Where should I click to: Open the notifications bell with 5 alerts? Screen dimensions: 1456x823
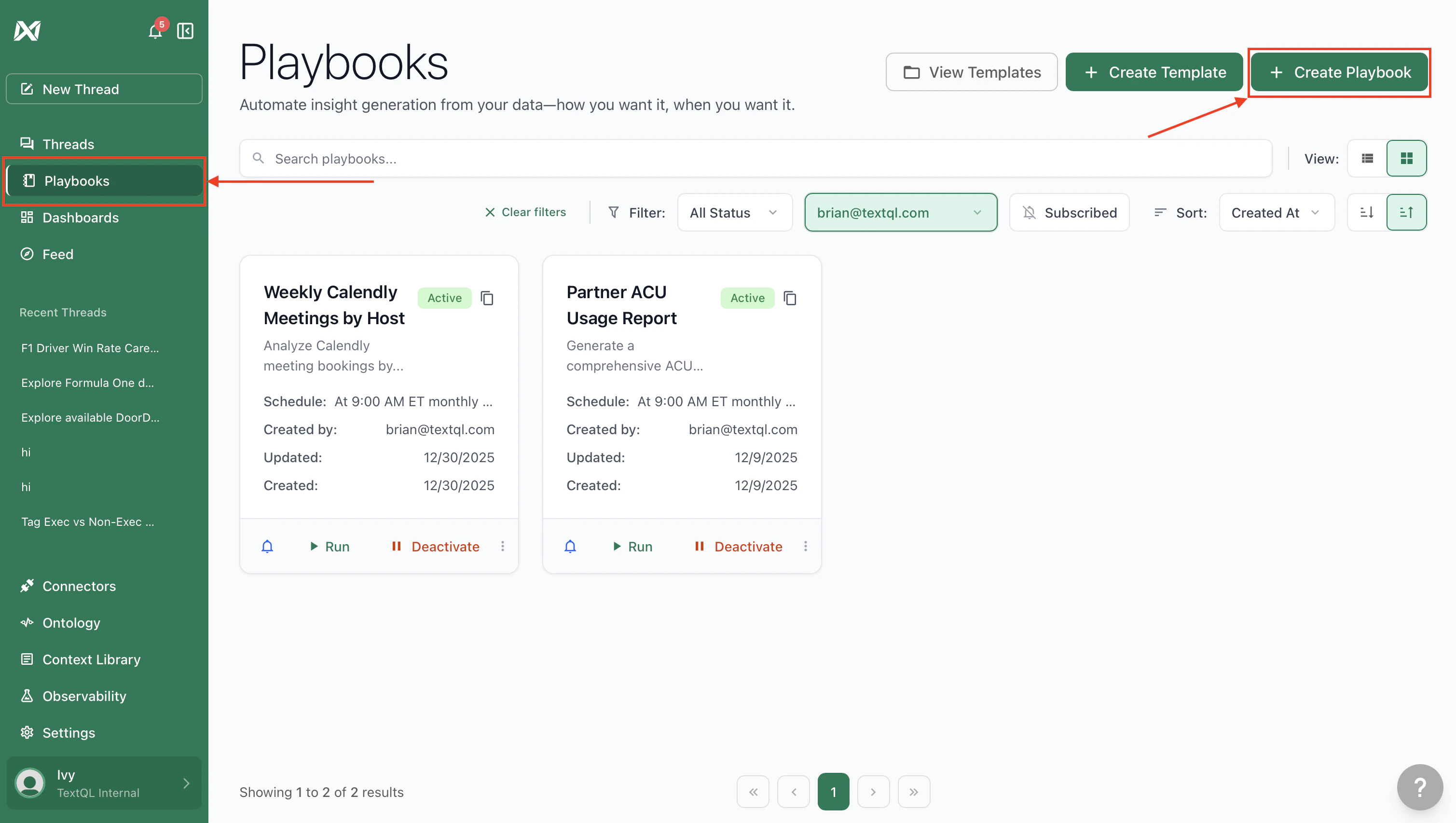click(154, 31)
